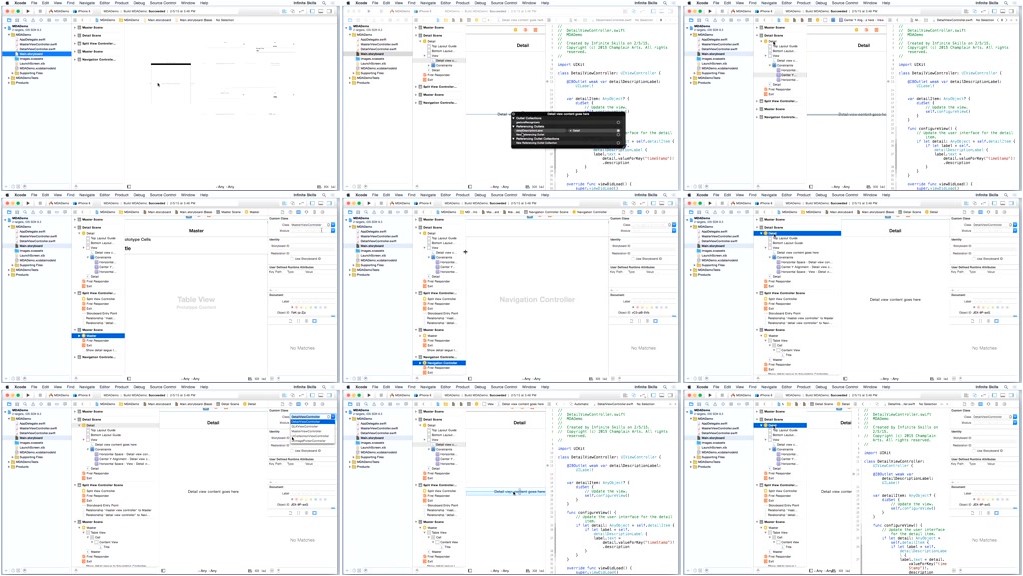Image resolution: width=1023 pixels, height=576 pixels.
Task: Open the Connections inspector tab in bottom-left screenshot
Action: point(322,404)
